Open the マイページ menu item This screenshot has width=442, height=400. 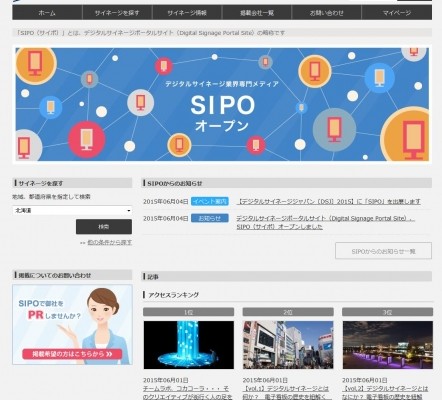397,13
